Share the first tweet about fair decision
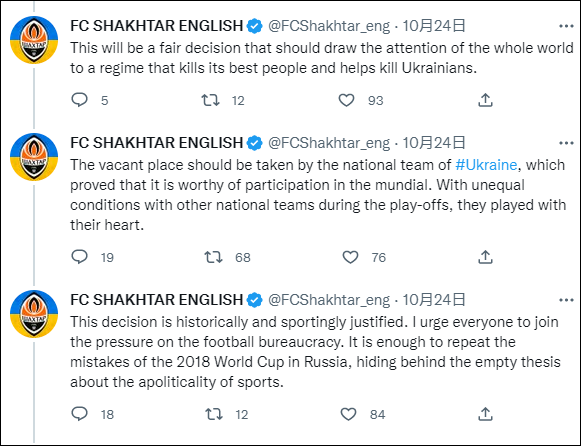The image size is (581, 446). click(x=485, y=100)
